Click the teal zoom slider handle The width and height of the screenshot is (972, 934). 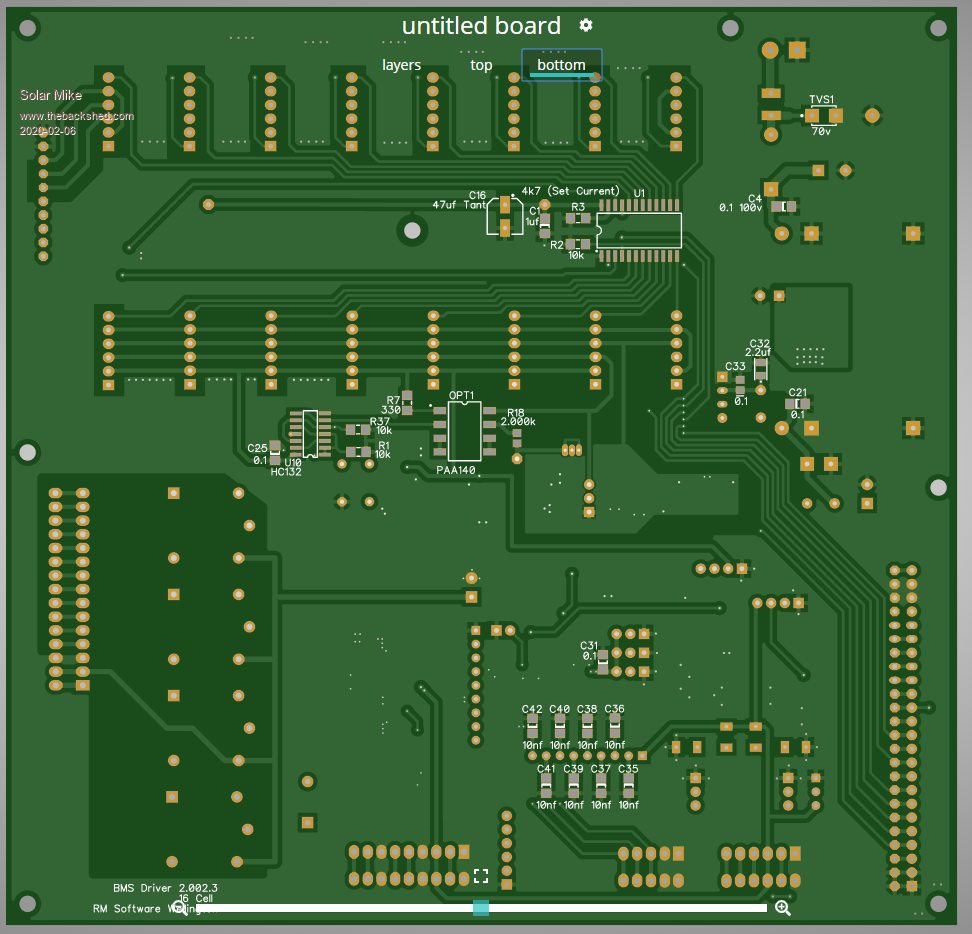pyautogui.click(x=481, y=907)
